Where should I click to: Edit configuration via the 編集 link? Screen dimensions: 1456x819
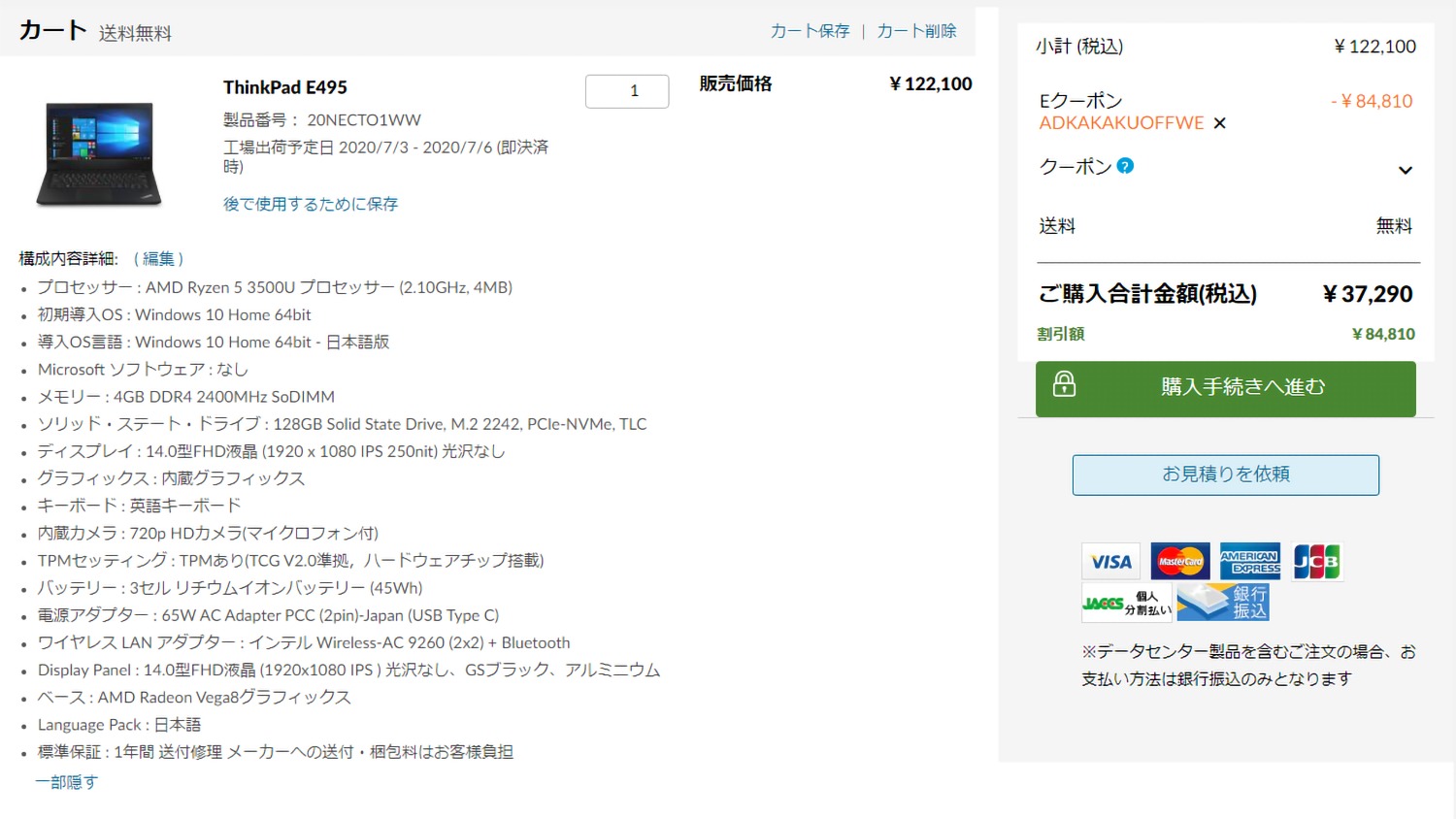click(x=158, y=259)
